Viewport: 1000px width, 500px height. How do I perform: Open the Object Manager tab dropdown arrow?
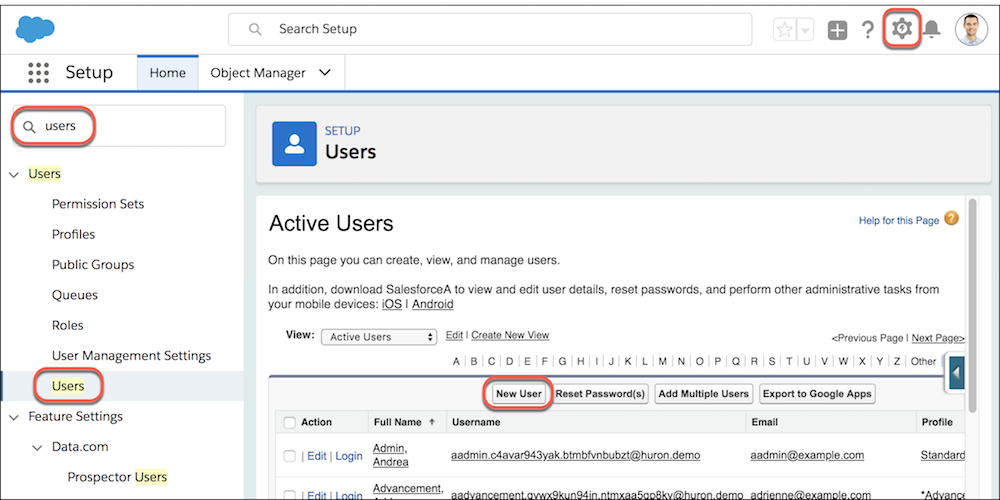(x=324, y=73)
